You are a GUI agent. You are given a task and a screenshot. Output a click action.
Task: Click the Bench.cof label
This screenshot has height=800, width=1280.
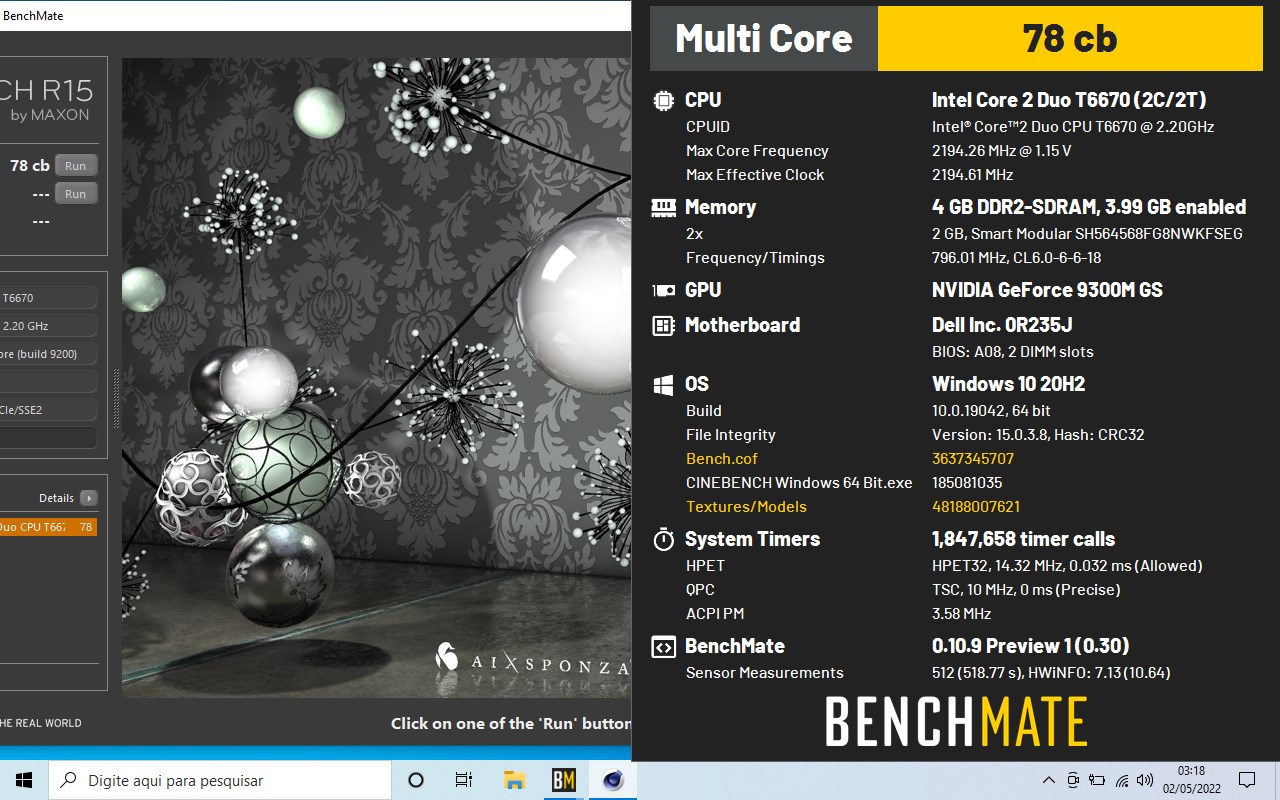722,459
